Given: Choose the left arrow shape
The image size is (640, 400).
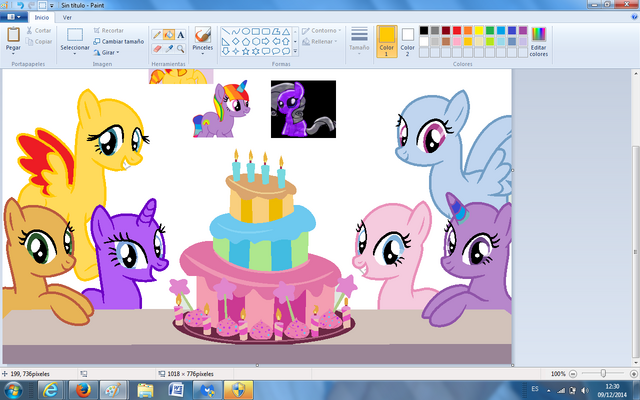Looking at the screenshot, I should 276,41.
